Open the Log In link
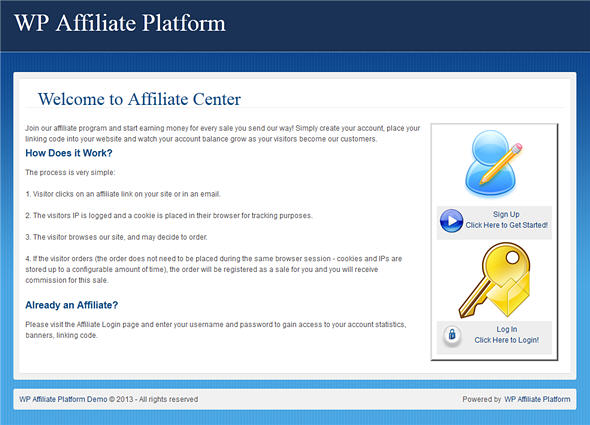The height and width of the screenshot is (425, 590). point(506,329)
